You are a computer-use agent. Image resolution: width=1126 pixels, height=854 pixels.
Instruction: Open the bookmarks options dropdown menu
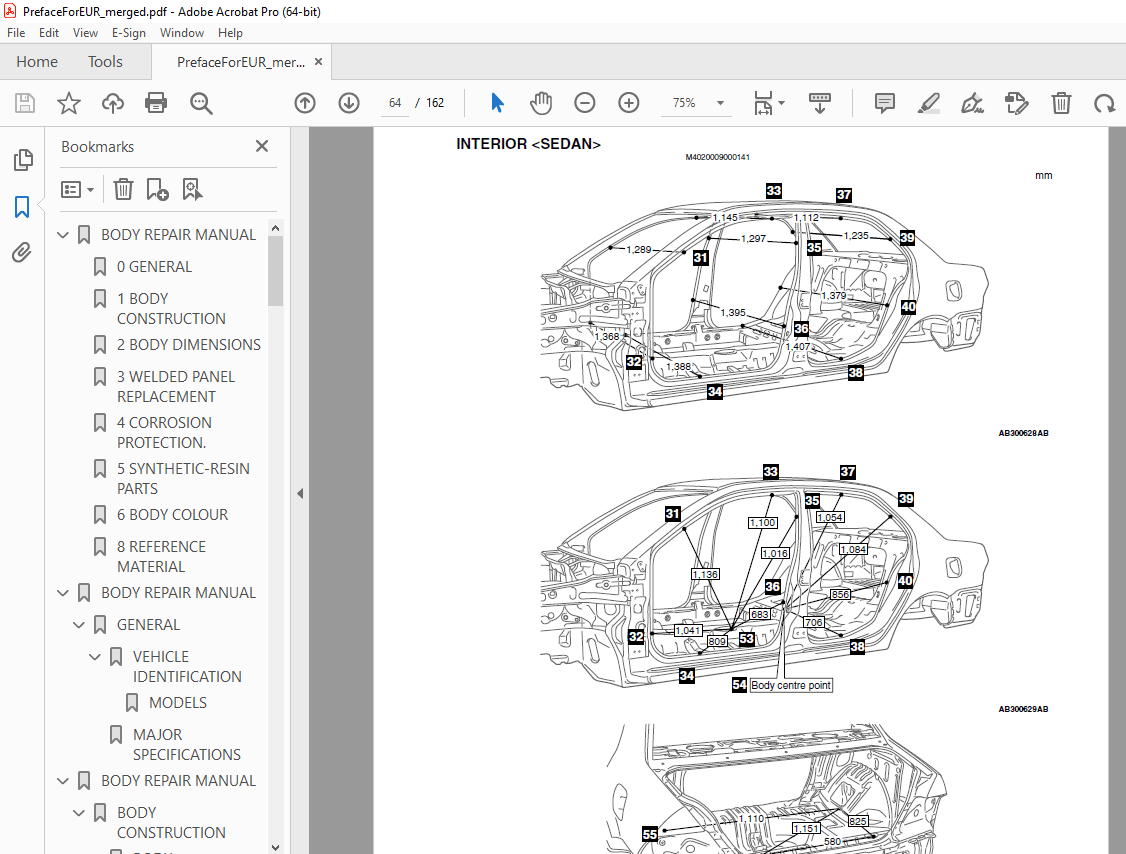[x=78, y=190]
